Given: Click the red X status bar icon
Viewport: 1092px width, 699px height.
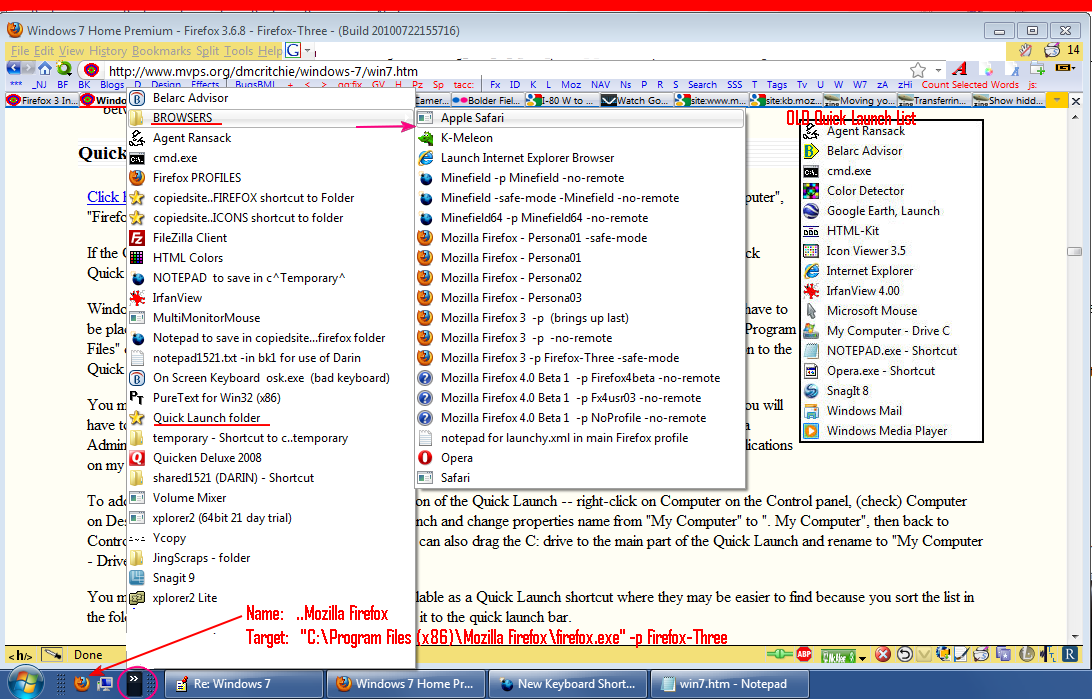Looking at the screenshot, I should tap(883, 654).
